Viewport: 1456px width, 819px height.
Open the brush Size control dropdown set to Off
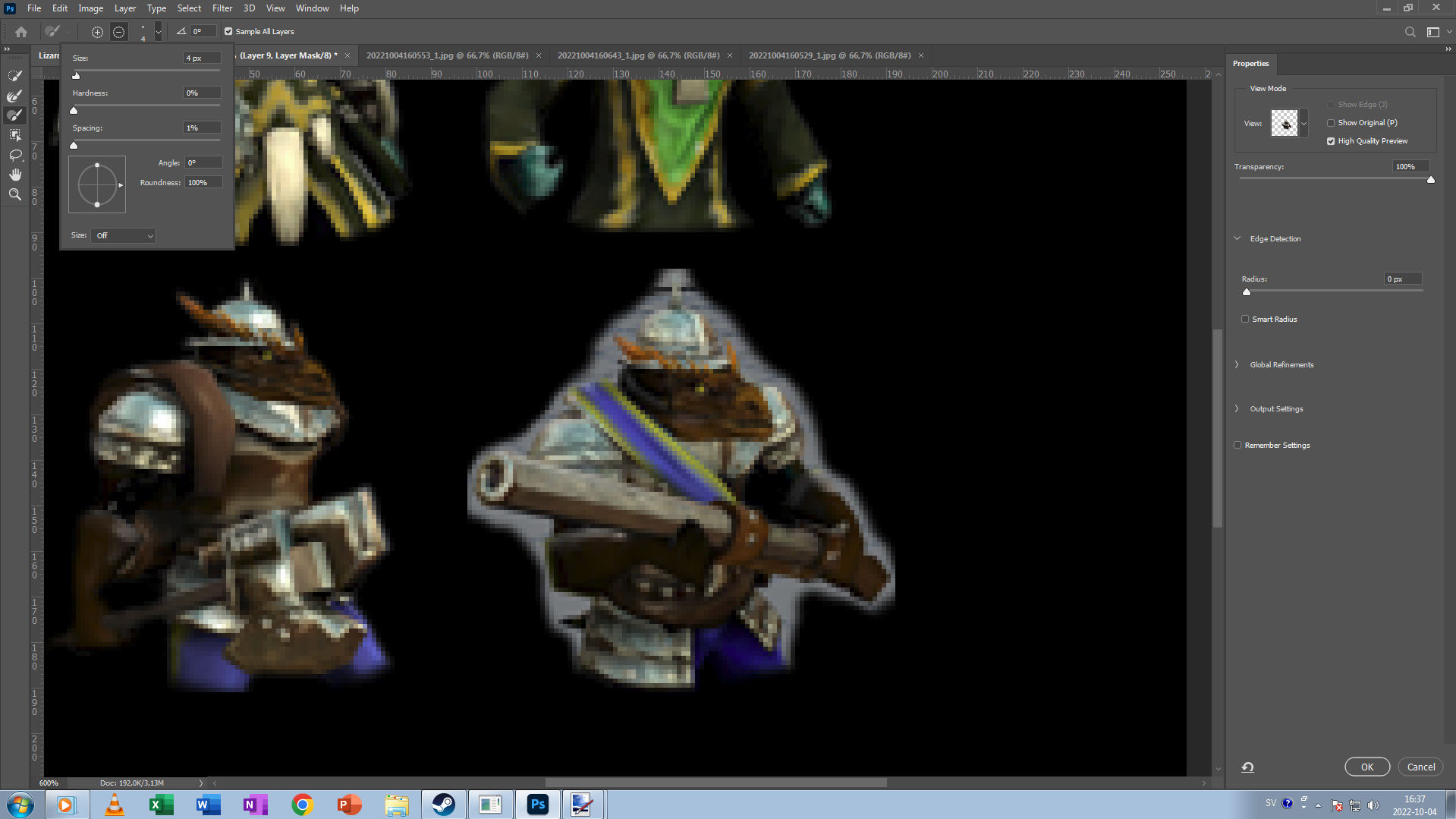tap(124, 236)
